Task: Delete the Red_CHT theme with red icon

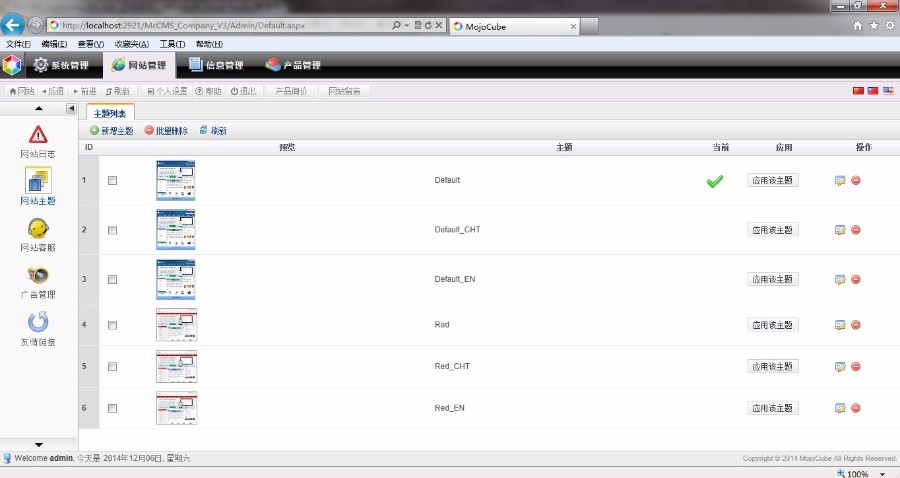Action: 856,366
